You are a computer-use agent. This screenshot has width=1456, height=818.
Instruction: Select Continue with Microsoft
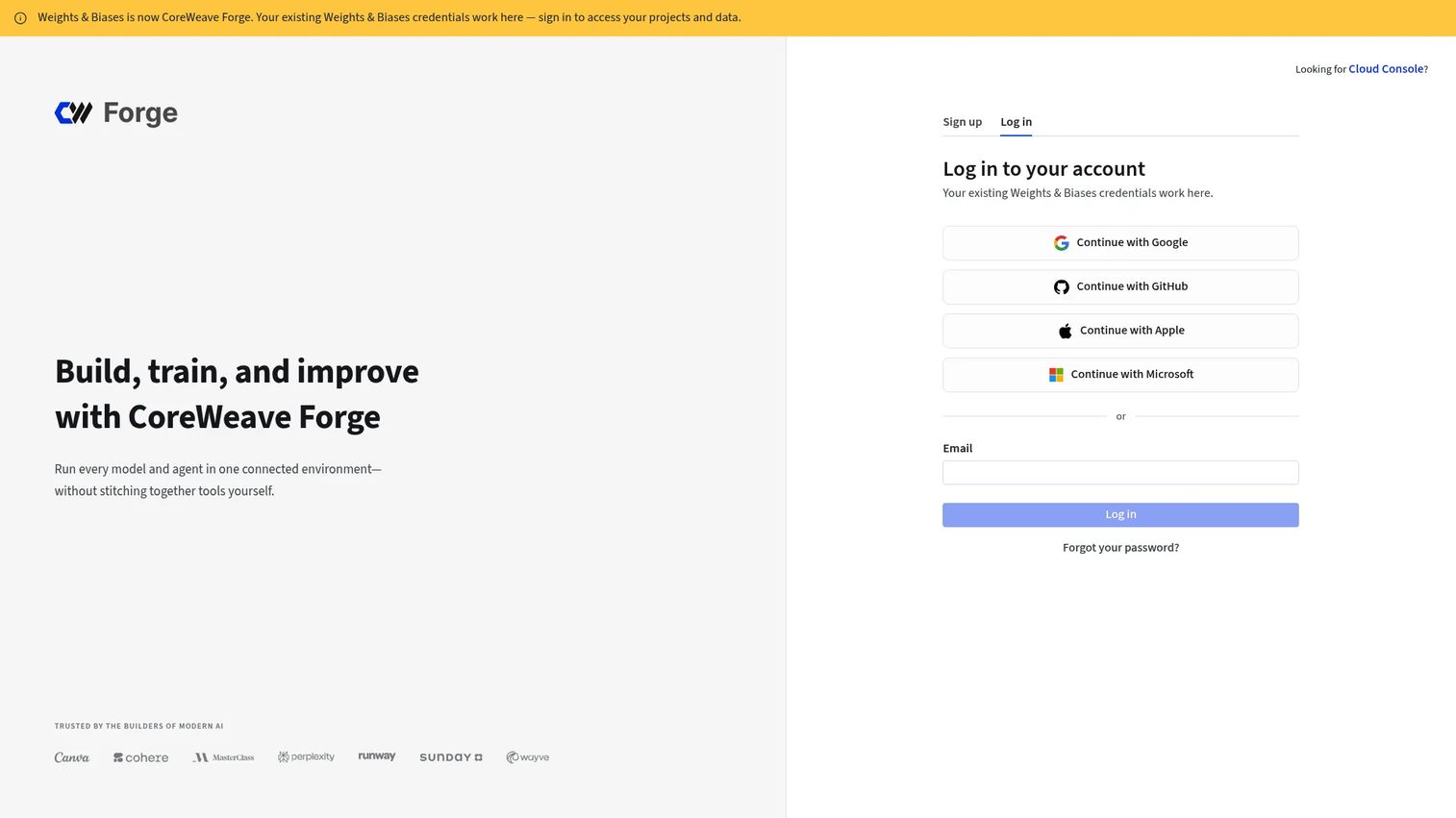(x=1120, y=375)
